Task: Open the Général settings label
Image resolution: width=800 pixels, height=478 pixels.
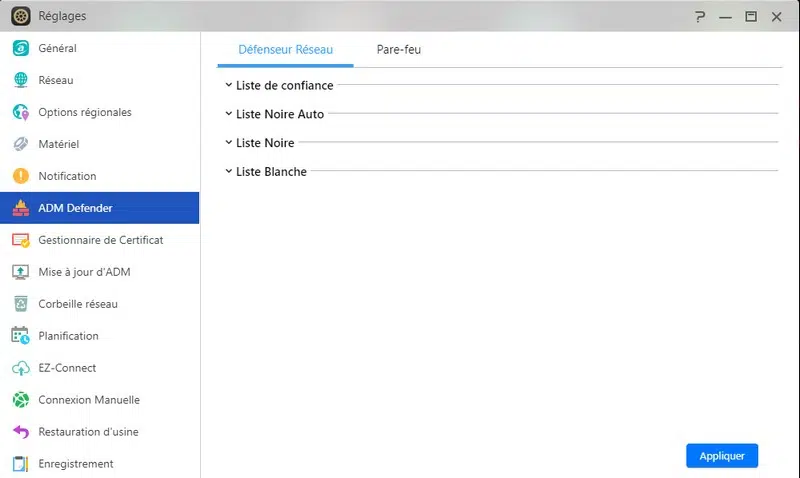Action: coord(58,48)
